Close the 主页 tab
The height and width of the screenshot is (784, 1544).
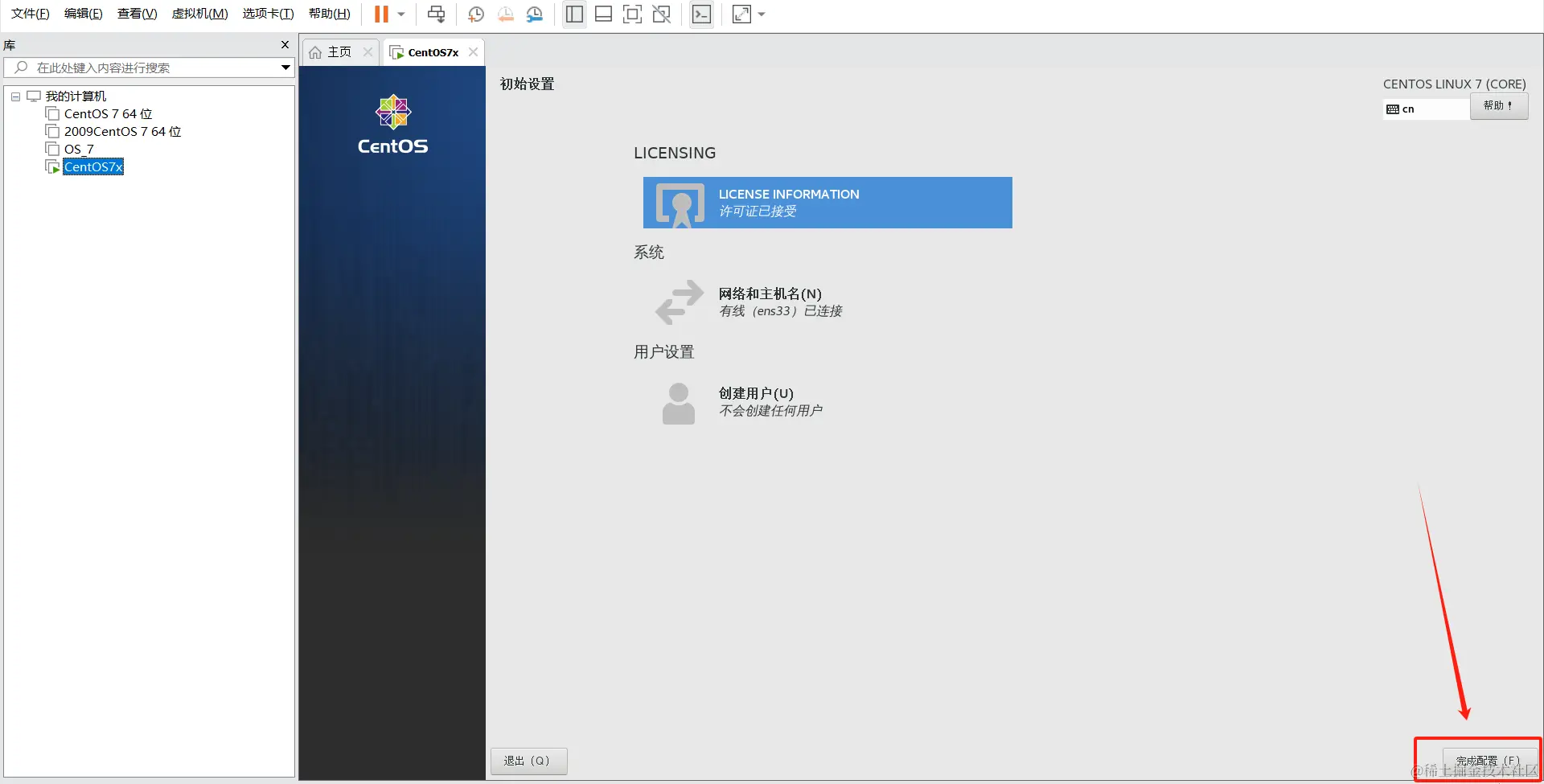[368, 52]
